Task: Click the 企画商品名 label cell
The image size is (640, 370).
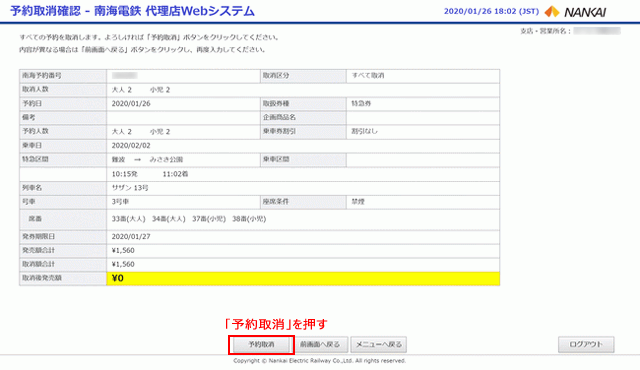Action: 303,117
